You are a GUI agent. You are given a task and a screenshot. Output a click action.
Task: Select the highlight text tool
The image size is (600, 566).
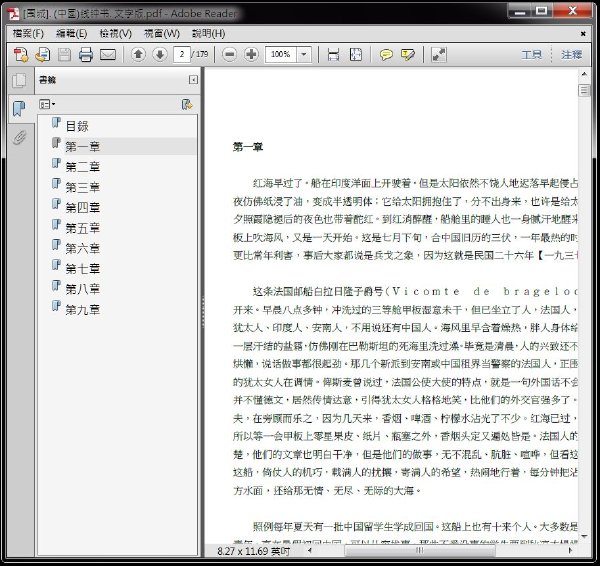[408, 54]
